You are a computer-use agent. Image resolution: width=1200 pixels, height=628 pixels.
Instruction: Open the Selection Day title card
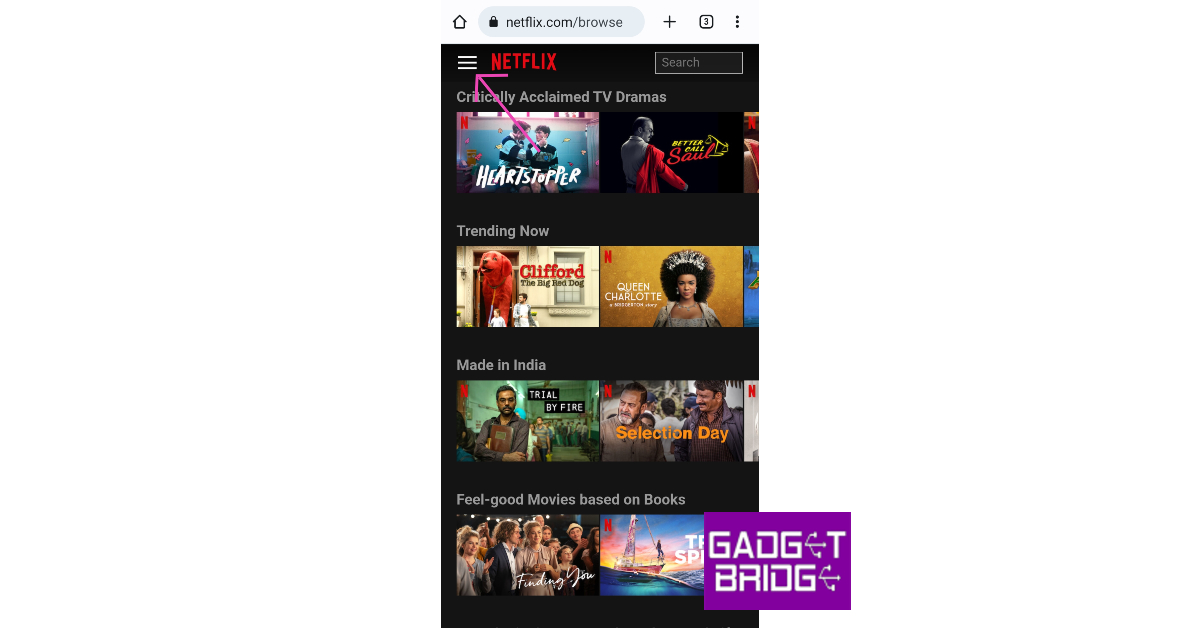[672, 420]
